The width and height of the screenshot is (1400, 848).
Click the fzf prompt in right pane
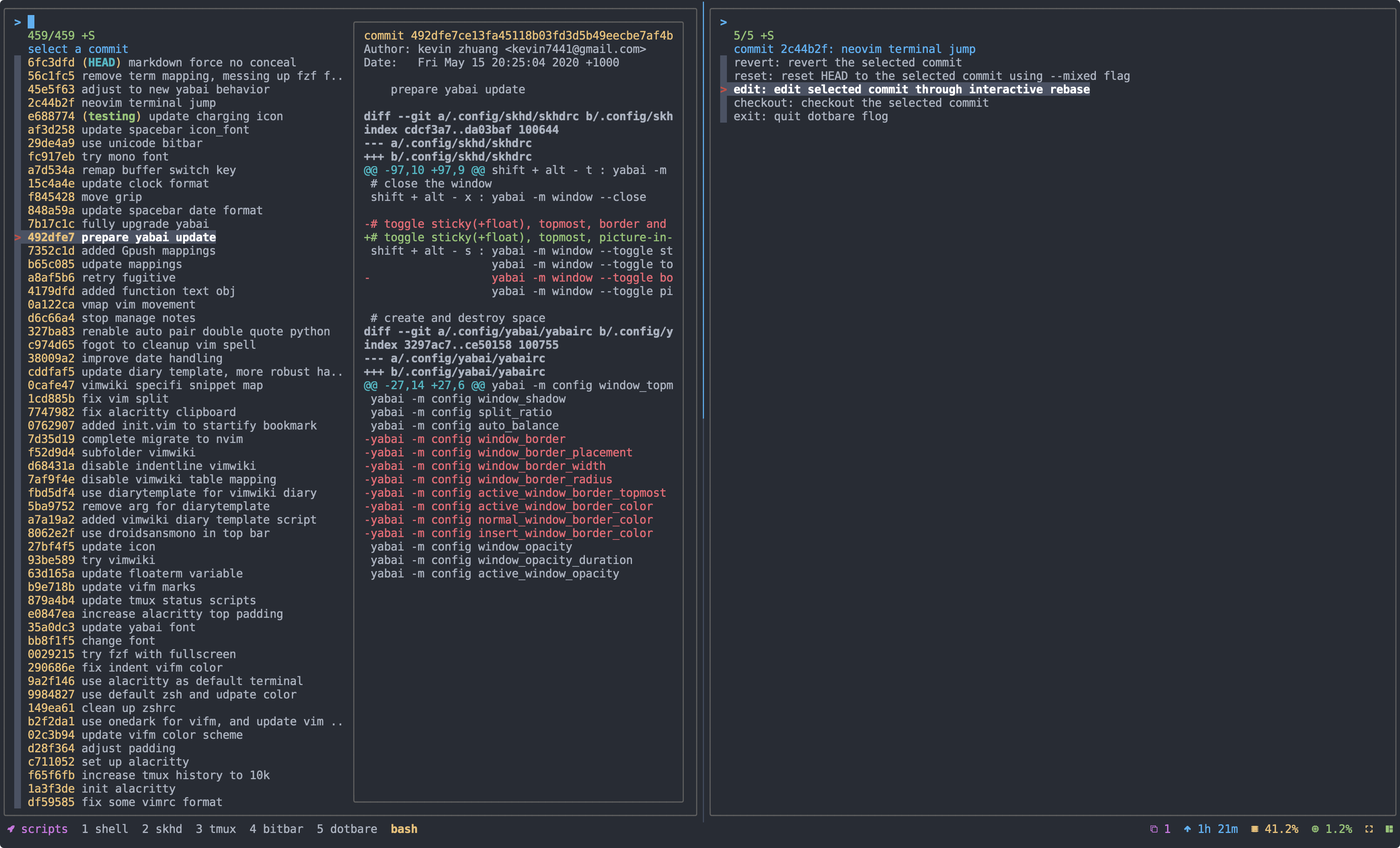tap(723, 22)
